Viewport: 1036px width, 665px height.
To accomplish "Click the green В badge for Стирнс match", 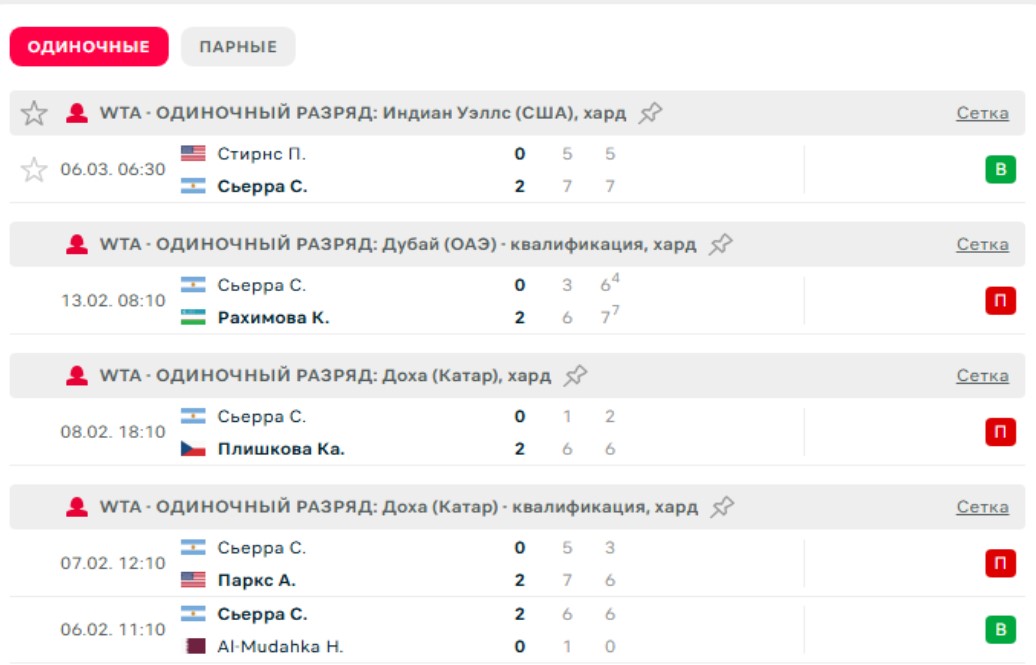I will pos(1000,170).
